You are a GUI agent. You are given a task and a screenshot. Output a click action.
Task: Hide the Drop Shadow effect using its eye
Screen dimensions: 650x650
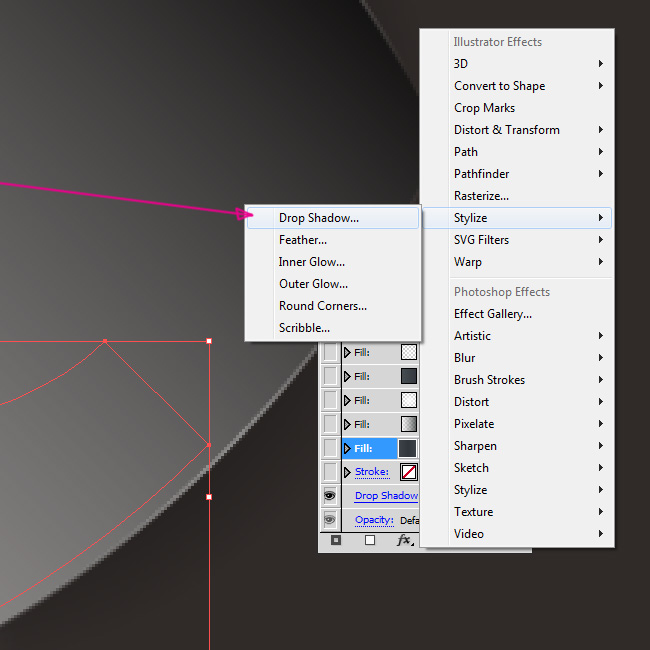pyautogui.click(x=329, y=496)
